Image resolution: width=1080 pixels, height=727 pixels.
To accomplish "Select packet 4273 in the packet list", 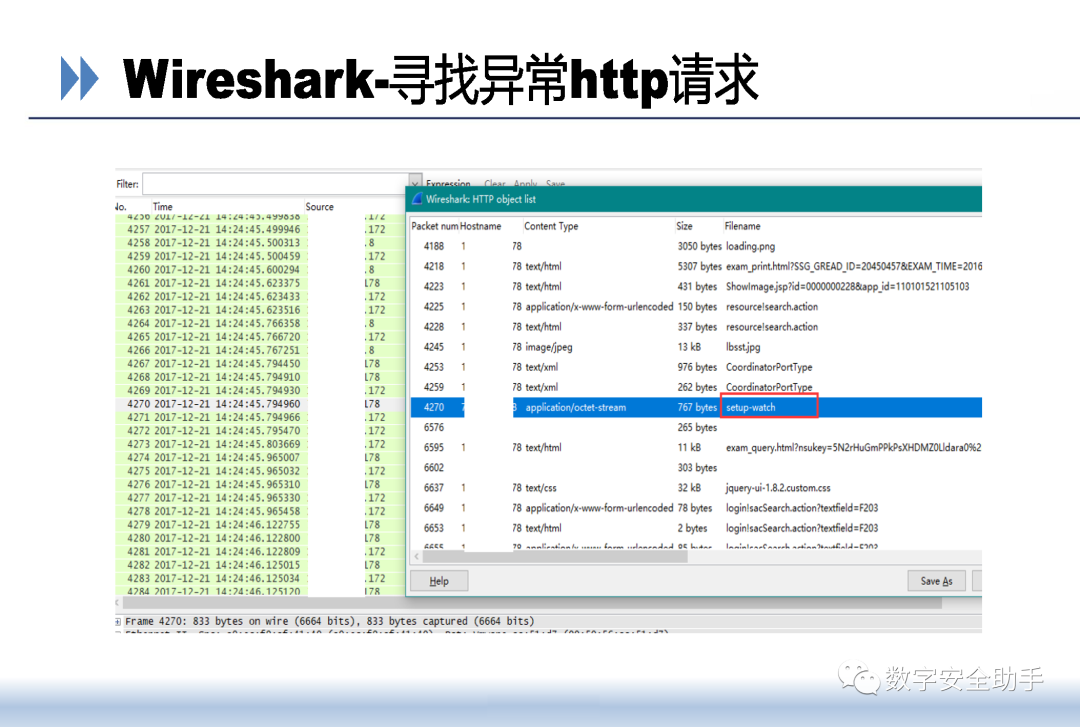I will 260,444.
